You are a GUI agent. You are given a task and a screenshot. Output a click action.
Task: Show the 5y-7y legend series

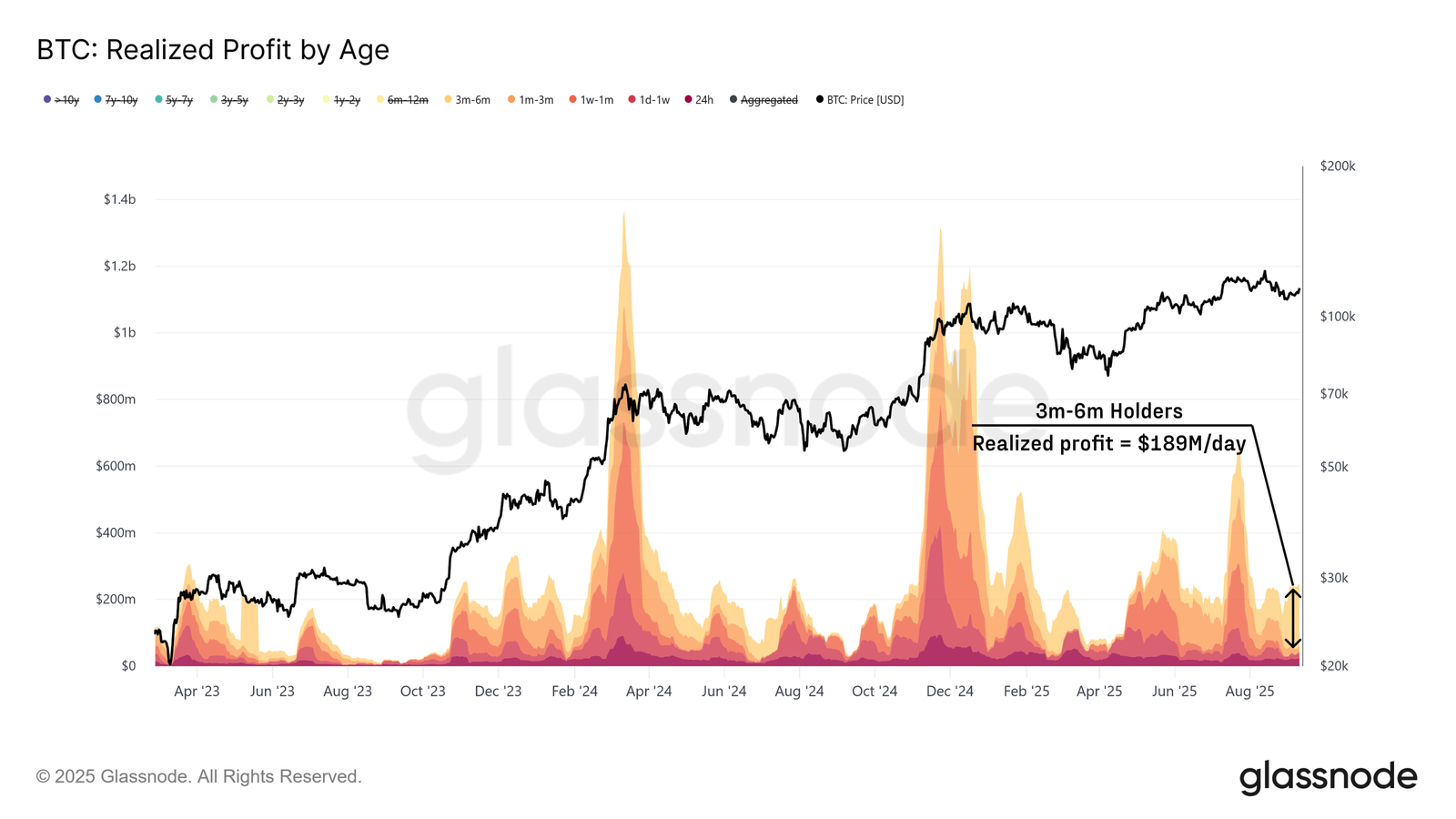click(174, 100)
